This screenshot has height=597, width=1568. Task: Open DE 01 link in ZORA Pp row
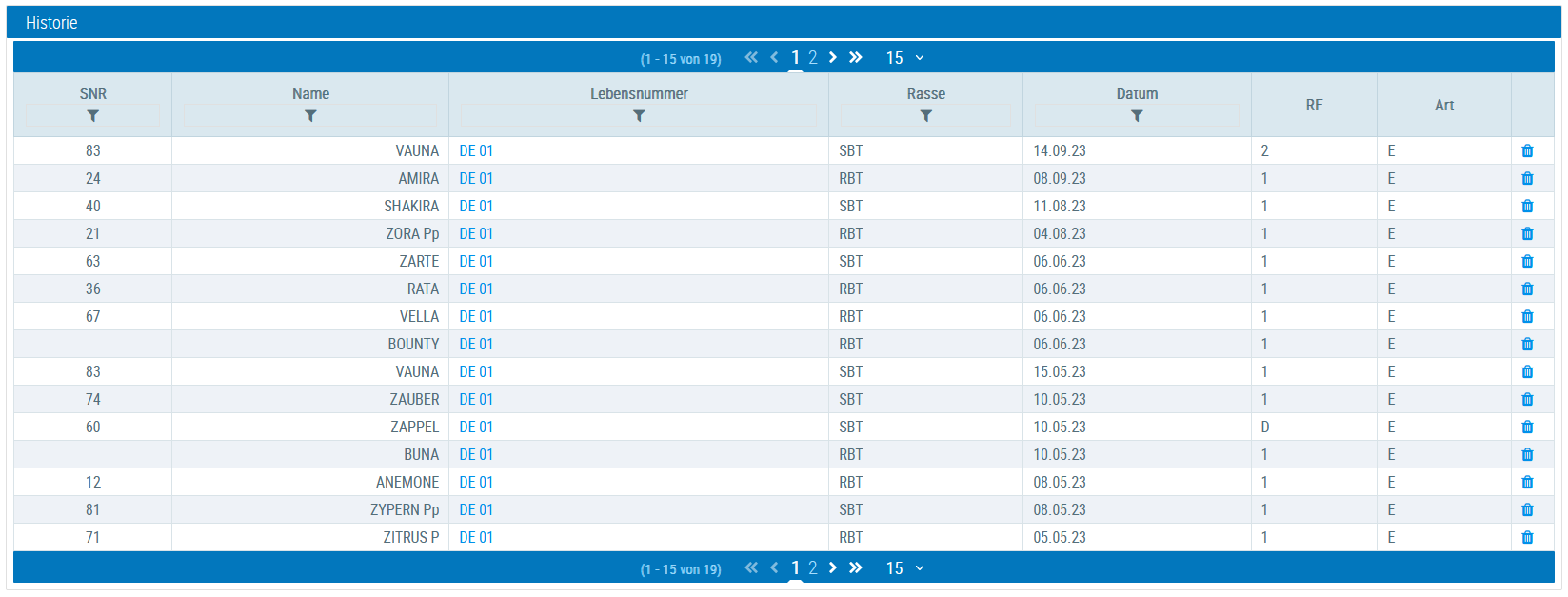476,233
